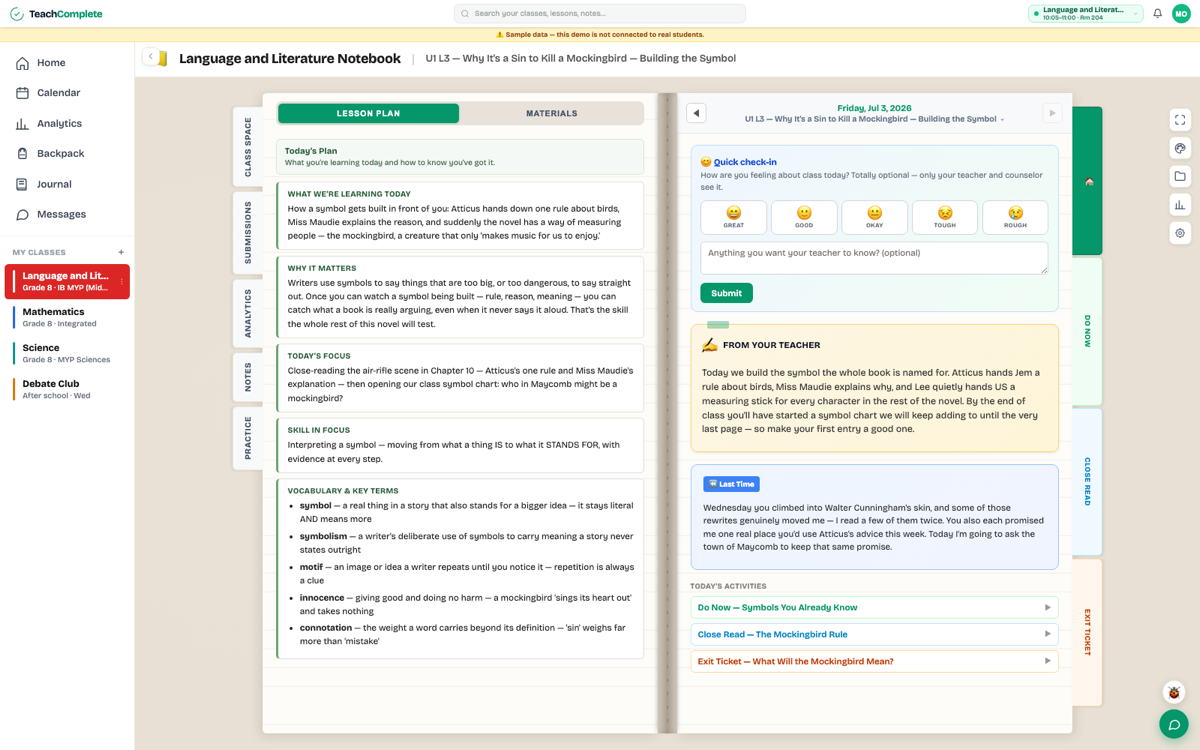Add a class with the plus icon

pos(121,253)
